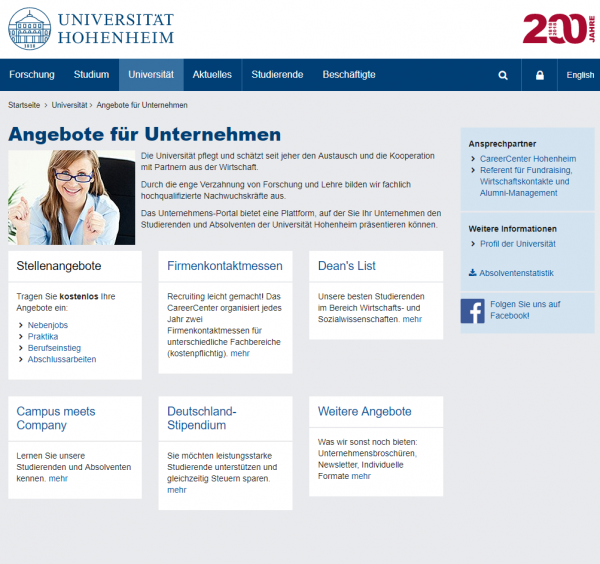Click the 200 Jahre anniversary logo

[559, 29]
